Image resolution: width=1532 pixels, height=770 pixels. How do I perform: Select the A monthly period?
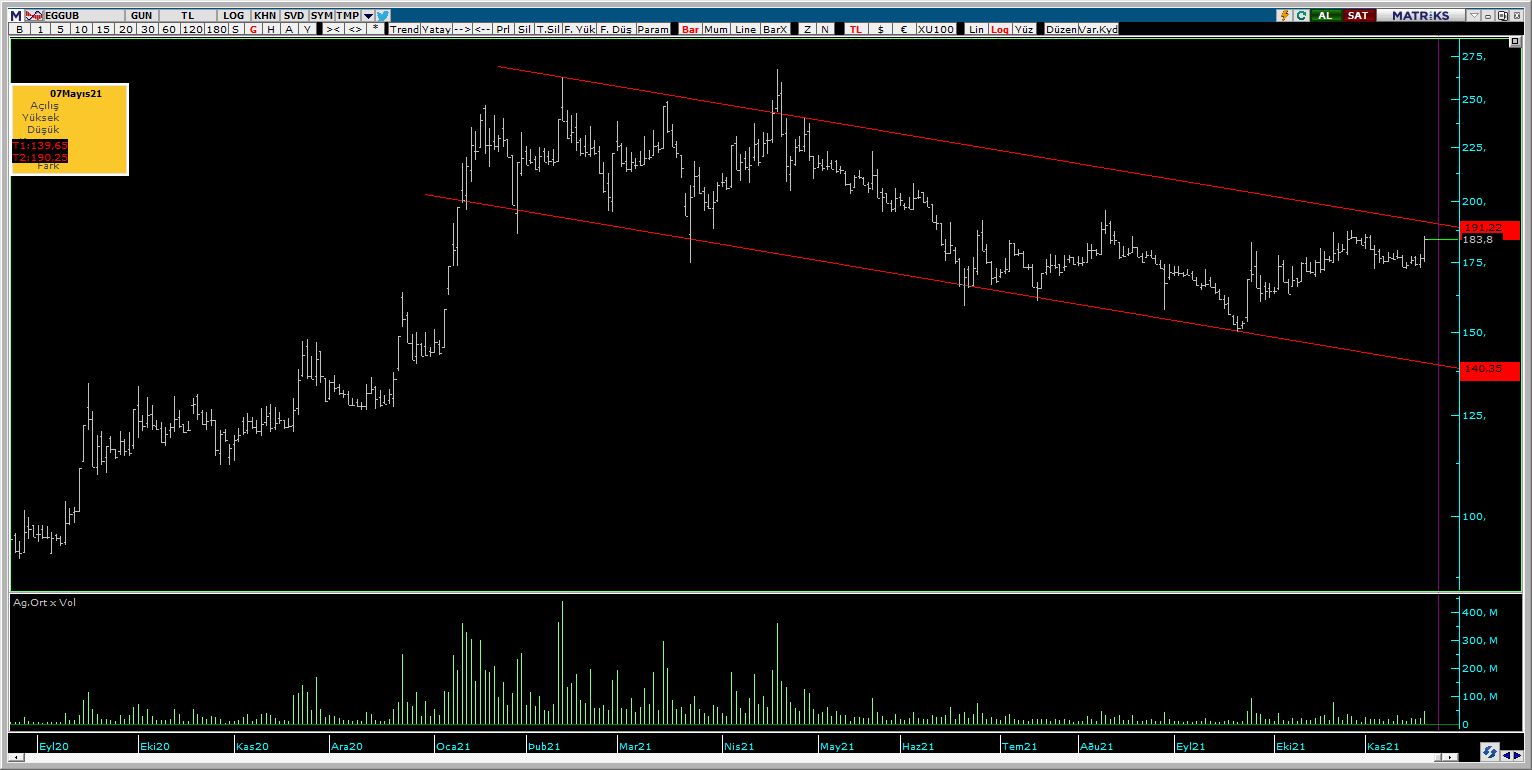[289, 30]
